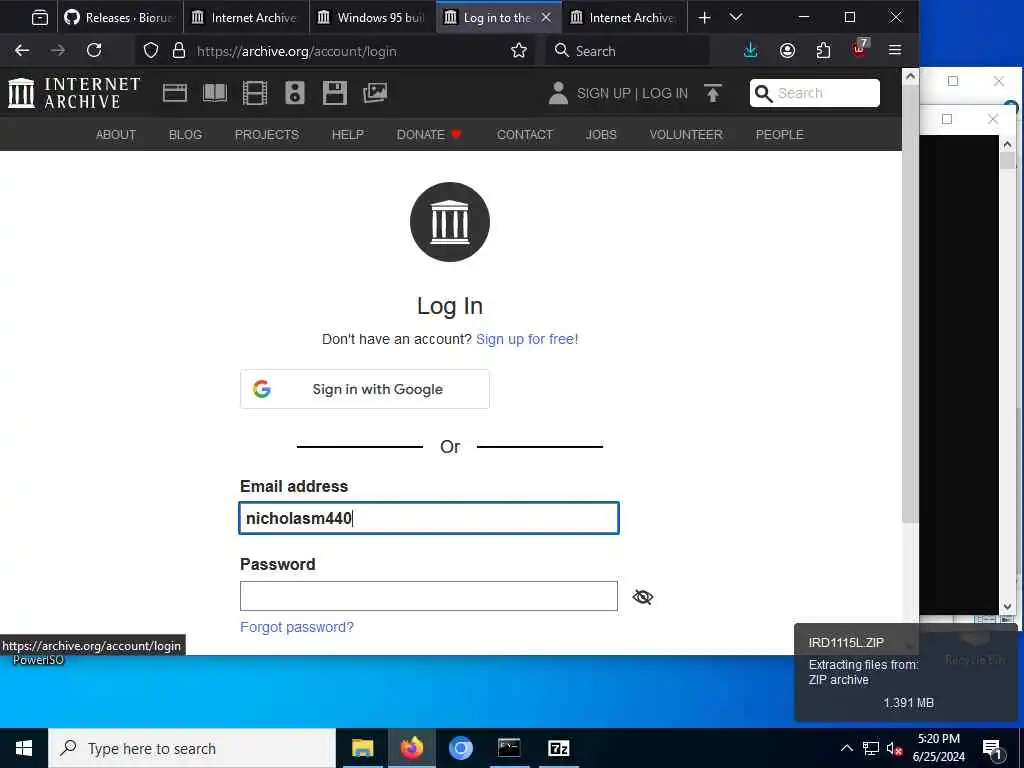Switch to the Windows 95 build tab
Screen dimensions: 1024x768
pyautogui.click(x=372, y=18)
